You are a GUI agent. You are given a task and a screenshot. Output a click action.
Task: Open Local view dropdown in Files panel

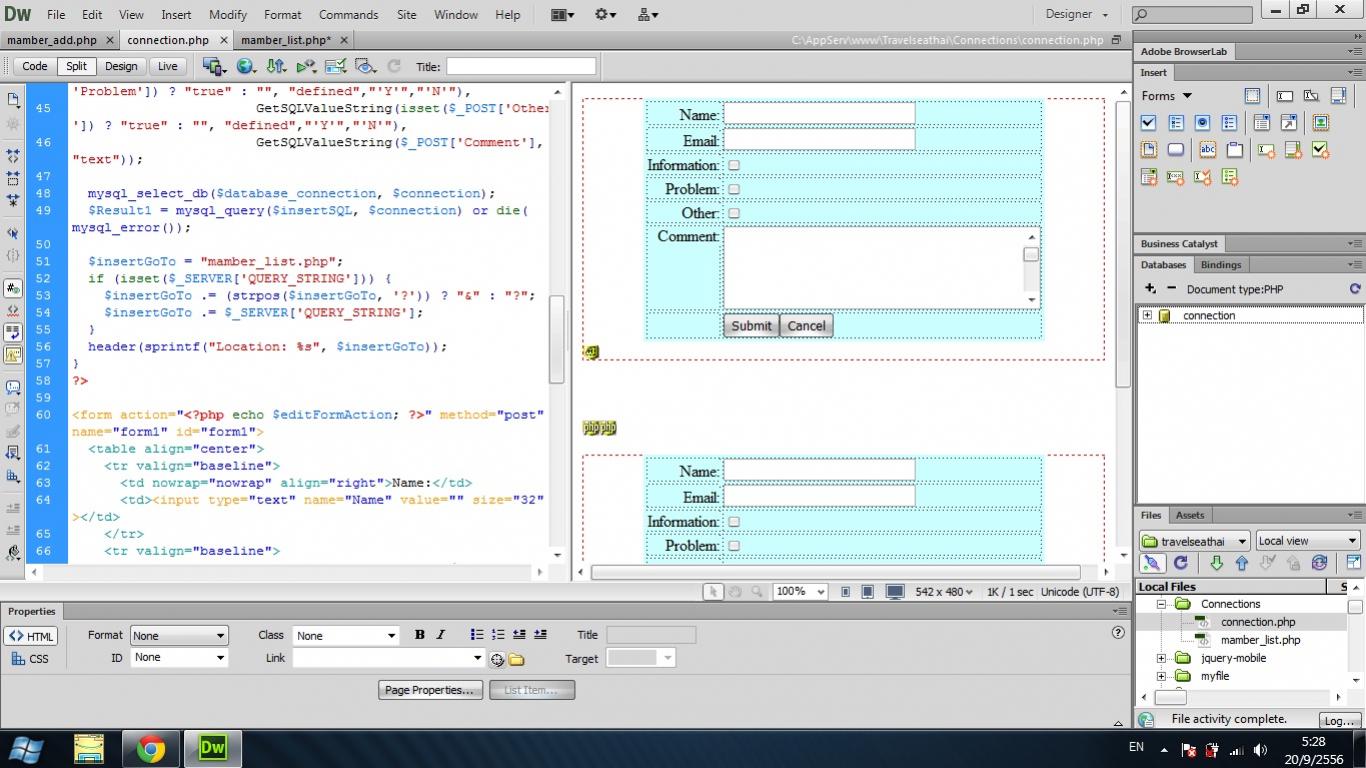point(1308,541)
